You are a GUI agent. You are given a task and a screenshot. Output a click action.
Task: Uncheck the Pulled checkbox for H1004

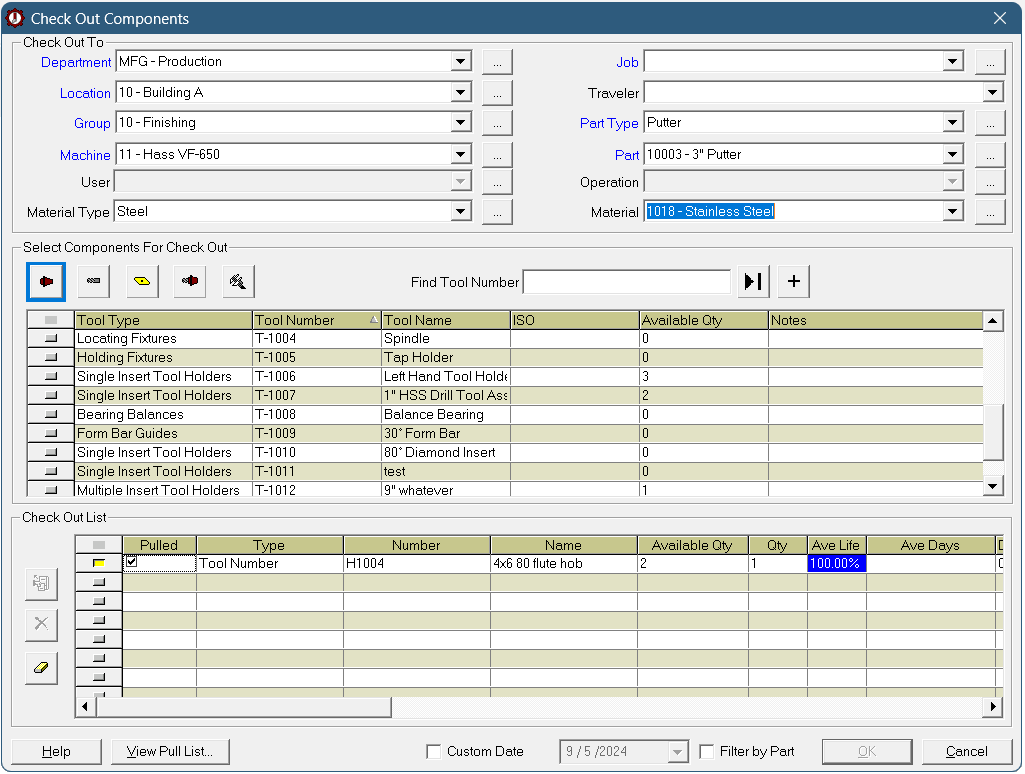coord(131,563)
